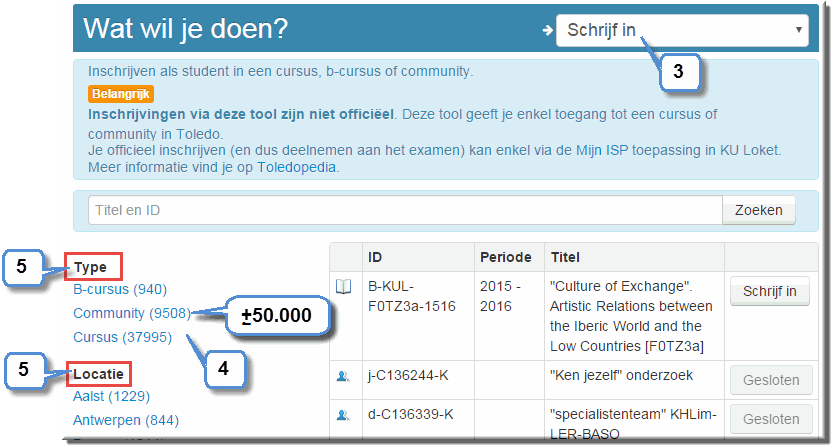Click the community icon for d-C136339-K
The image size is (835, 448).
(x=343, y=416)
